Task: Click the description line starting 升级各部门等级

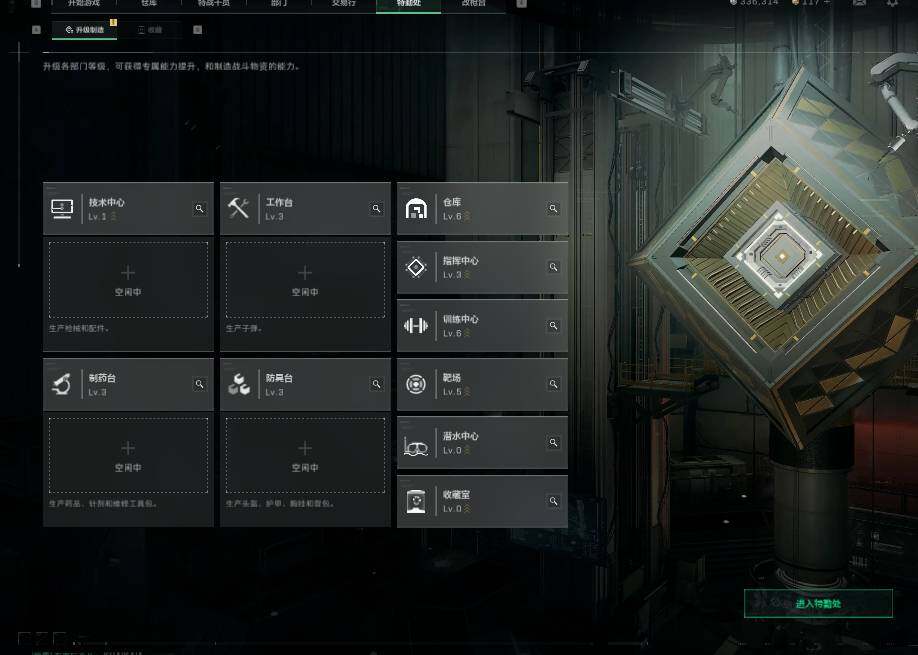Action: [x=172, y=66]
